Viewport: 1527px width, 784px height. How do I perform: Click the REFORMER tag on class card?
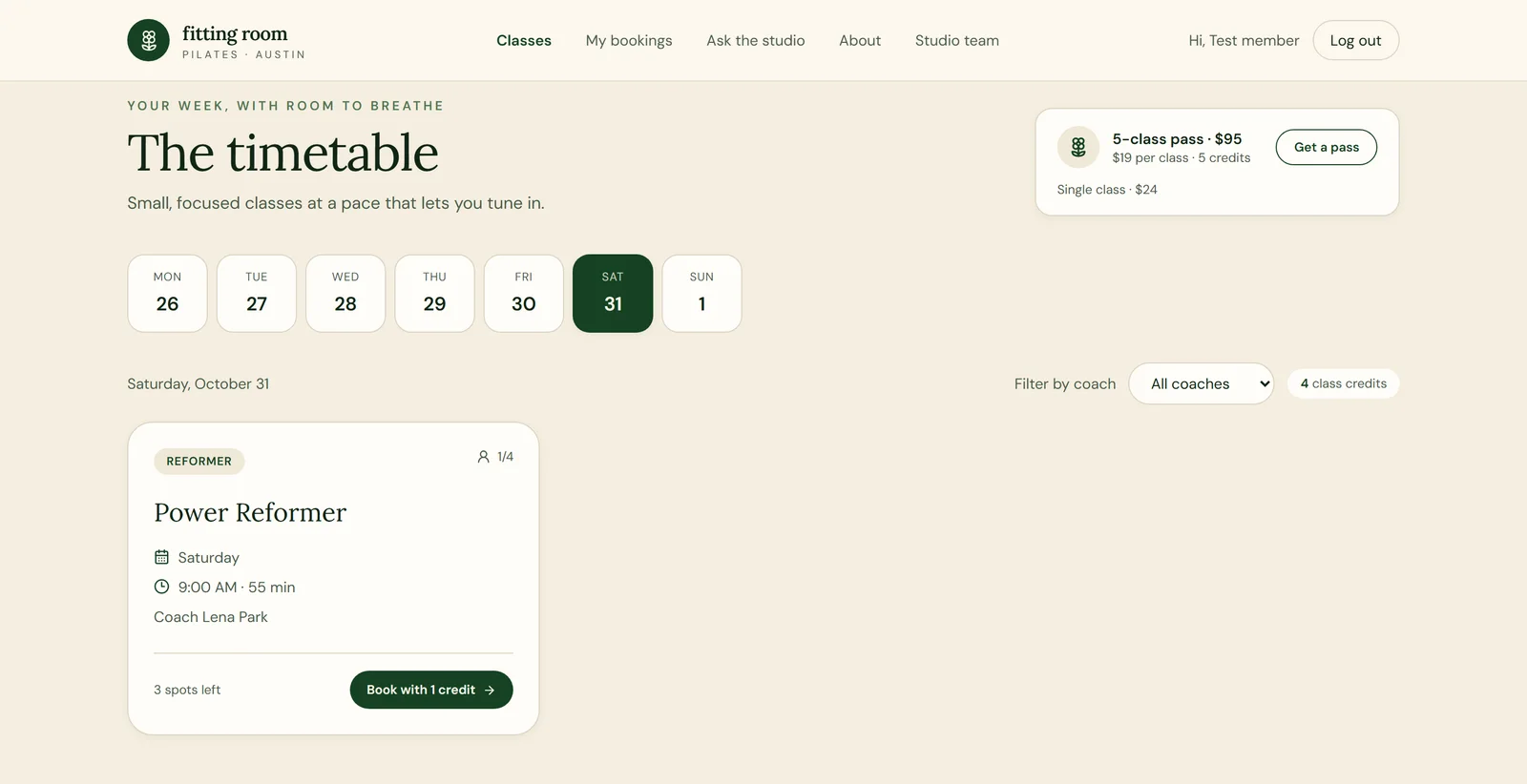click(199, 461)
